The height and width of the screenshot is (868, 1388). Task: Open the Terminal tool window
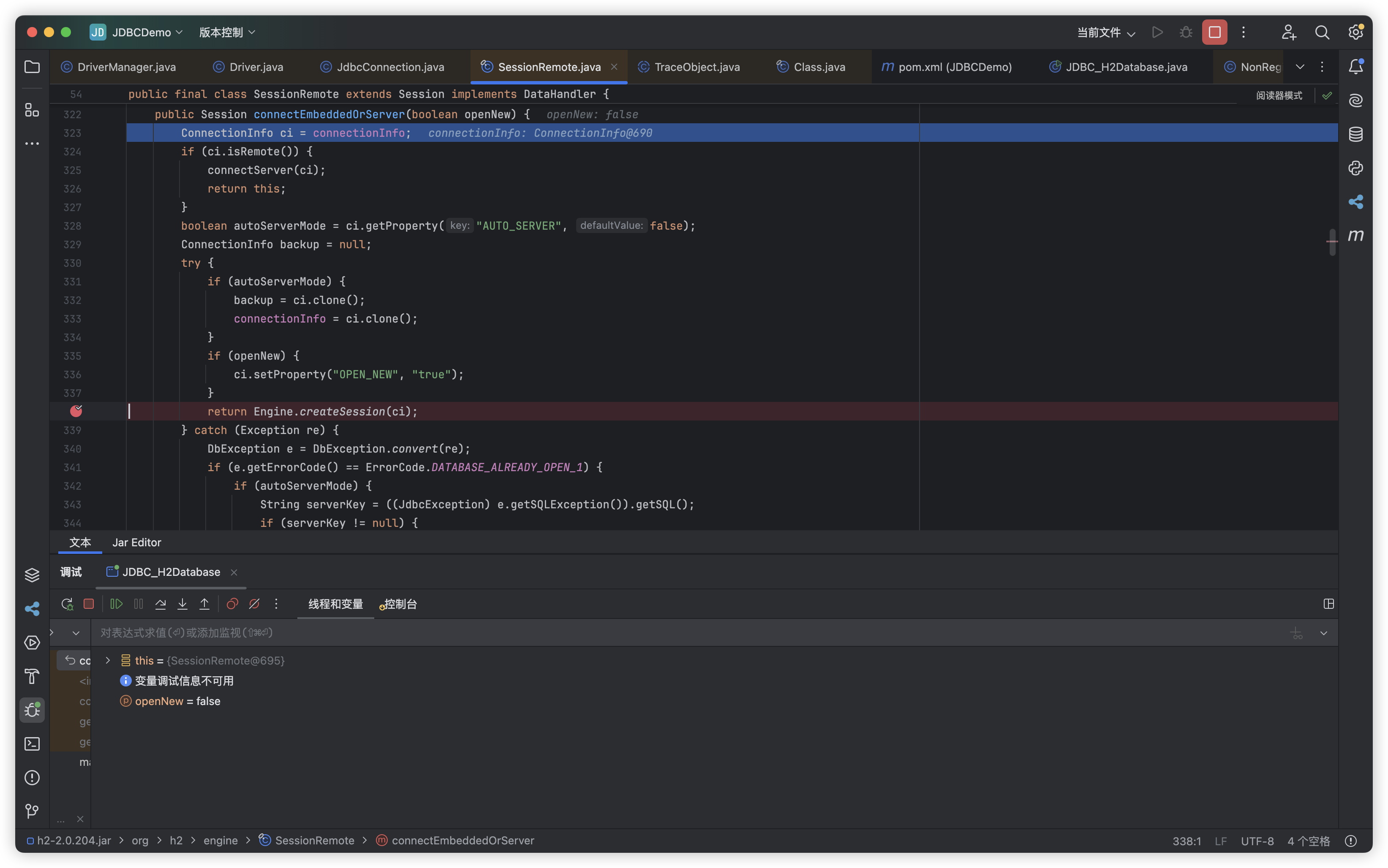point(32,744)
